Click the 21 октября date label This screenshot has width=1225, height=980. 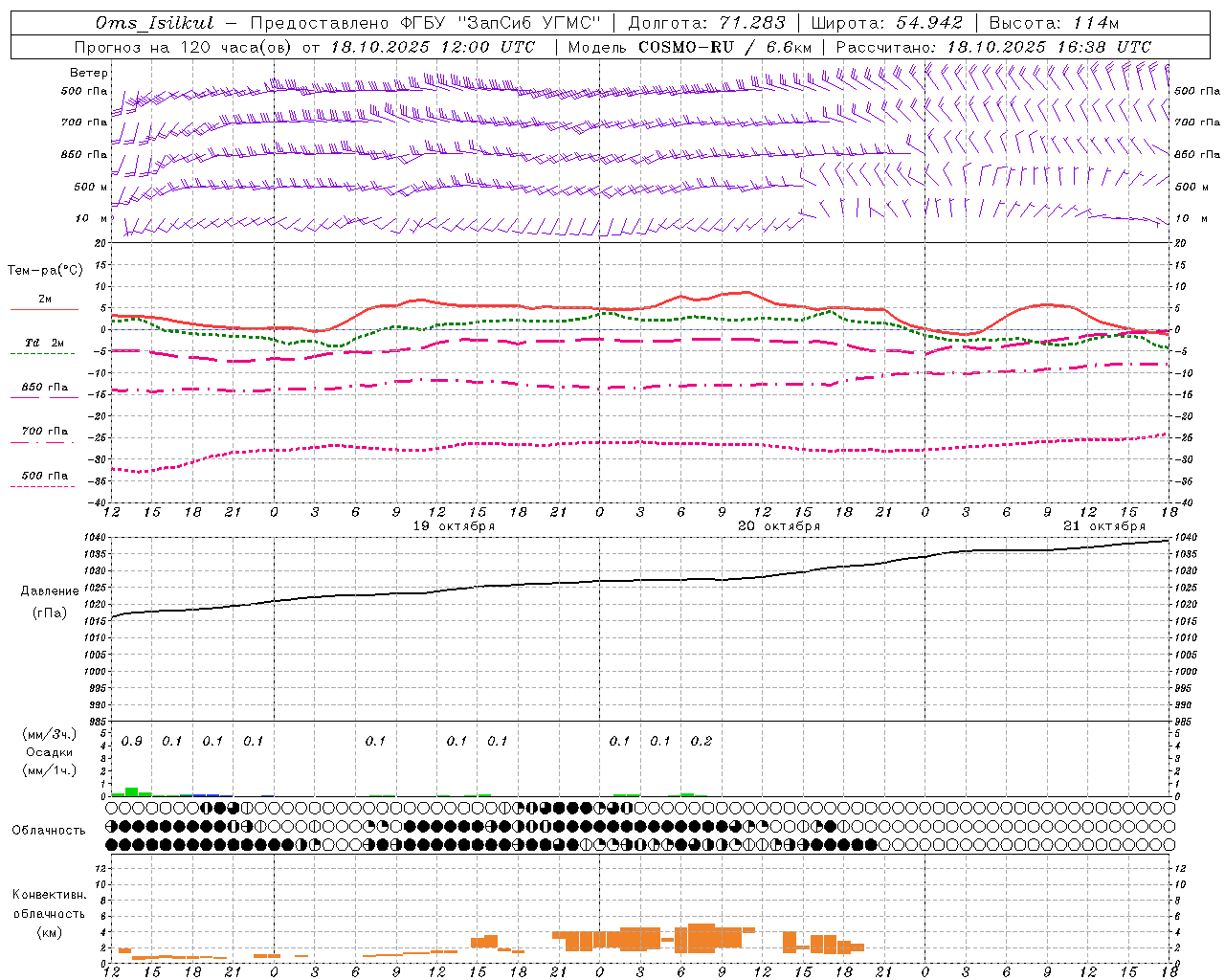pyautogui.click(x=1104, y=526)
